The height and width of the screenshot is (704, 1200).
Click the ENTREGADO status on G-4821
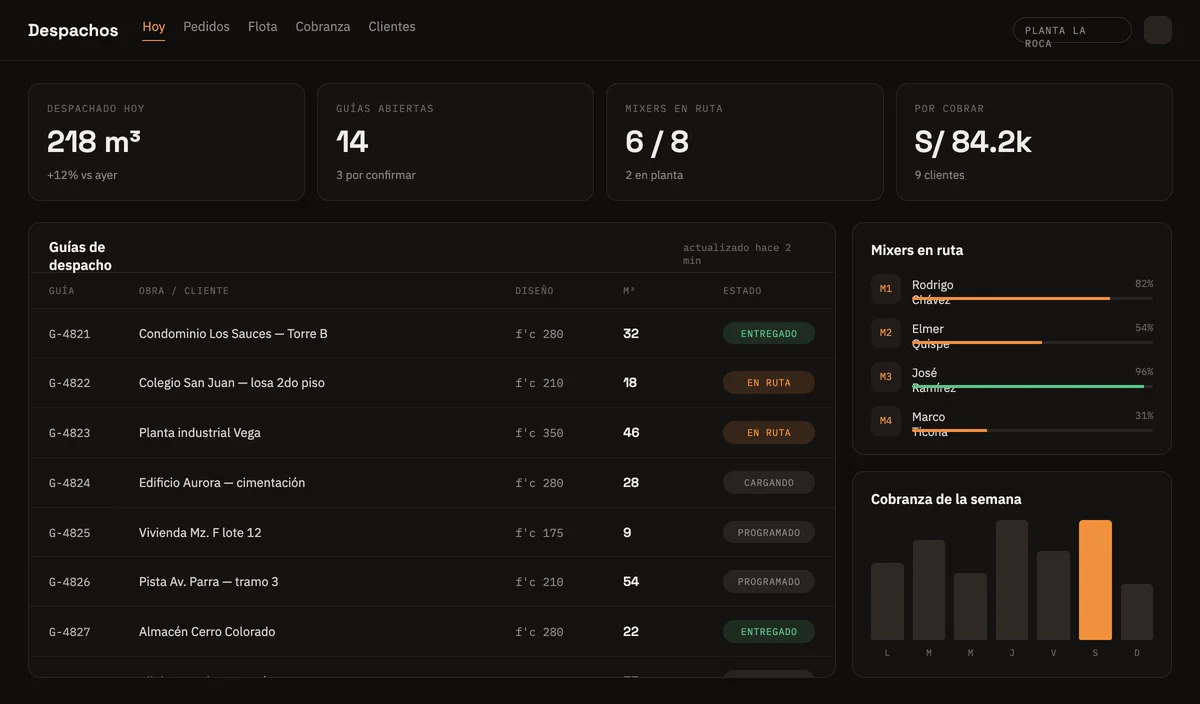[x=769, y=334]
